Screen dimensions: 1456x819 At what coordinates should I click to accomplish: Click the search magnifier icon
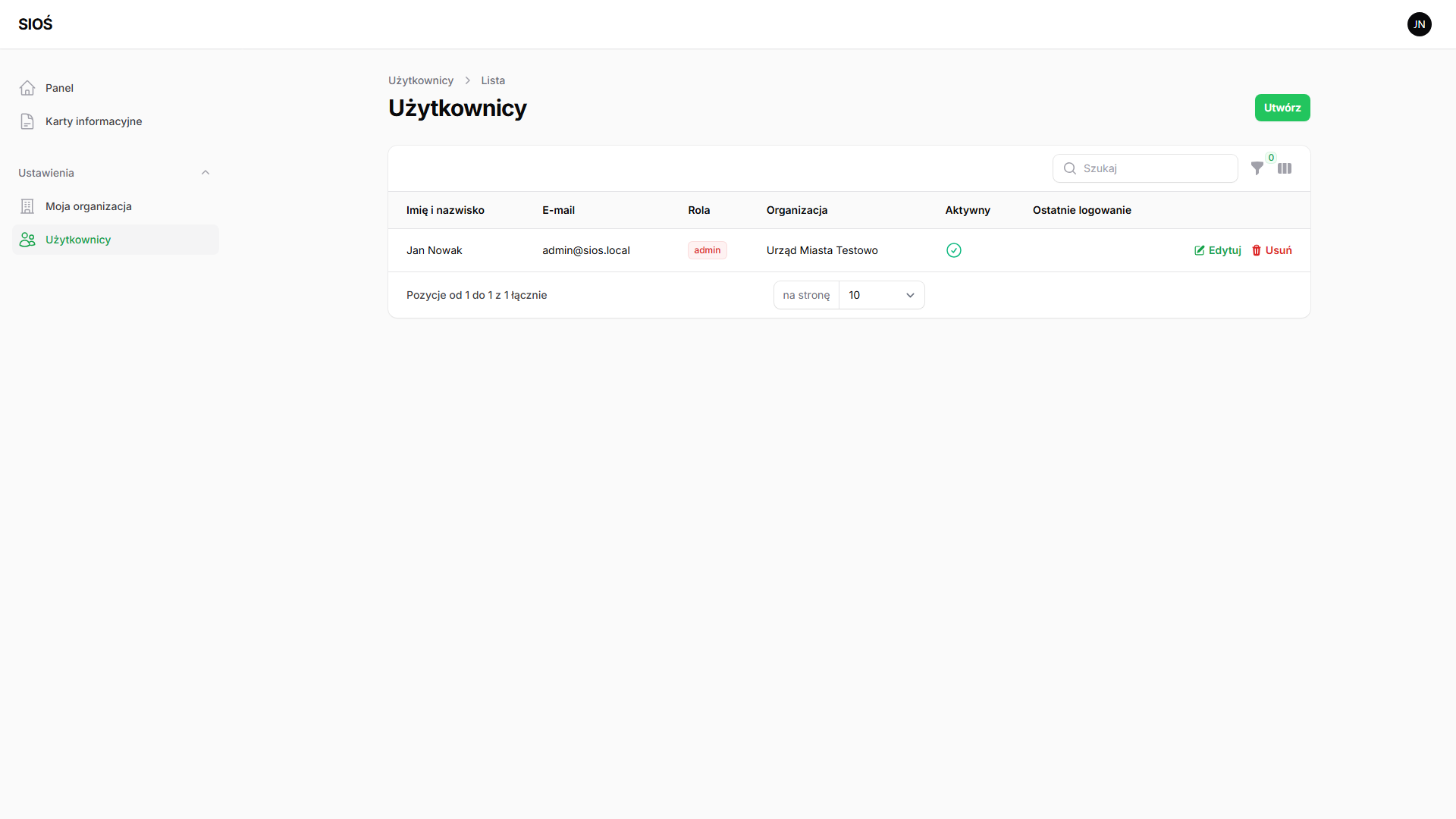point(1070,168)
